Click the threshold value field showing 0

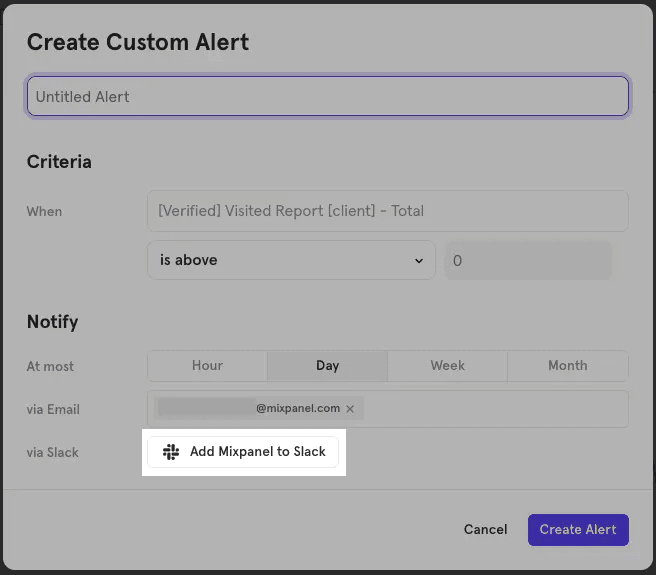tap(527, 260)
